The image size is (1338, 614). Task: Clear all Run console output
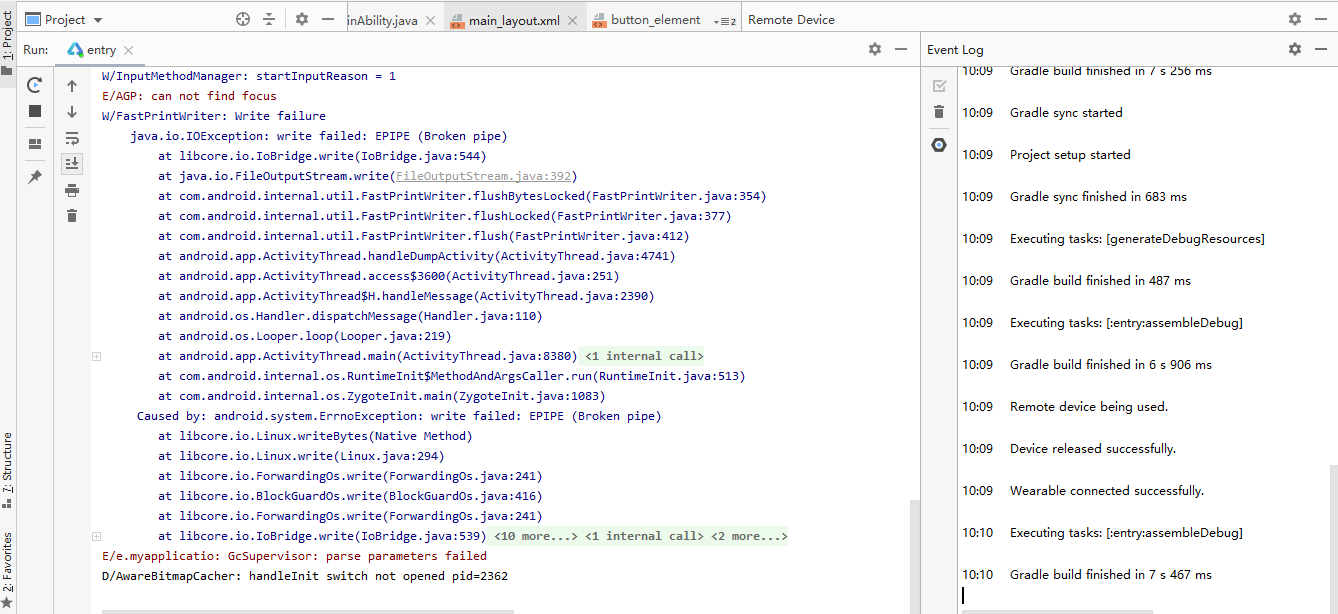72,216
